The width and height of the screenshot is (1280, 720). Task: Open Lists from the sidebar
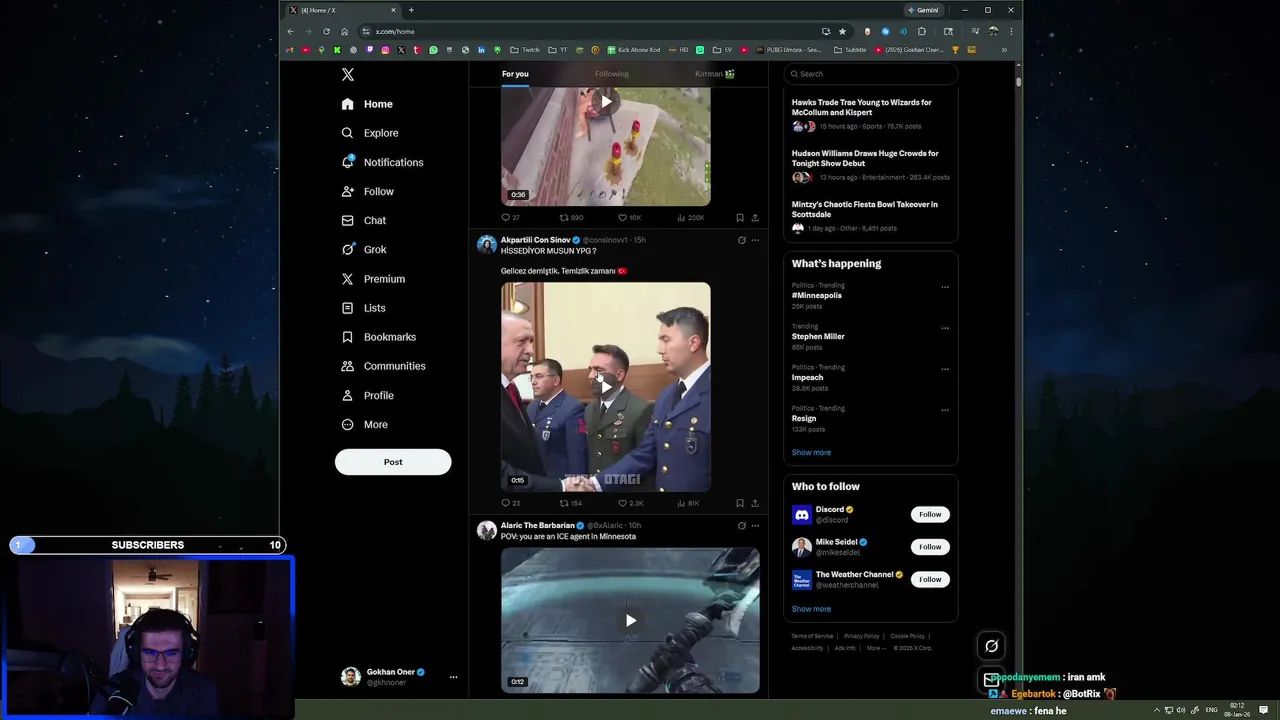pos(363,308)
